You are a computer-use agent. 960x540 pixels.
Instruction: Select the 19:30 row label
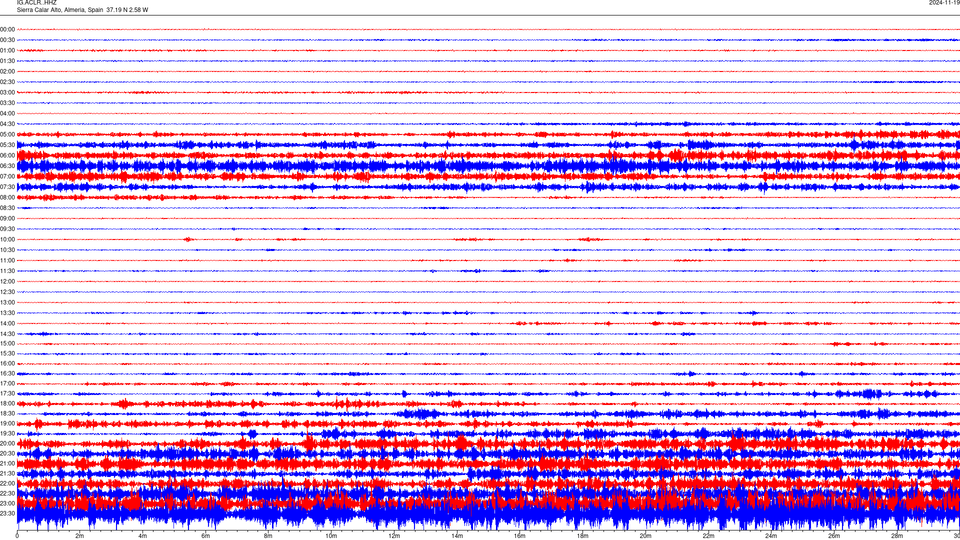tap(7, 433)
